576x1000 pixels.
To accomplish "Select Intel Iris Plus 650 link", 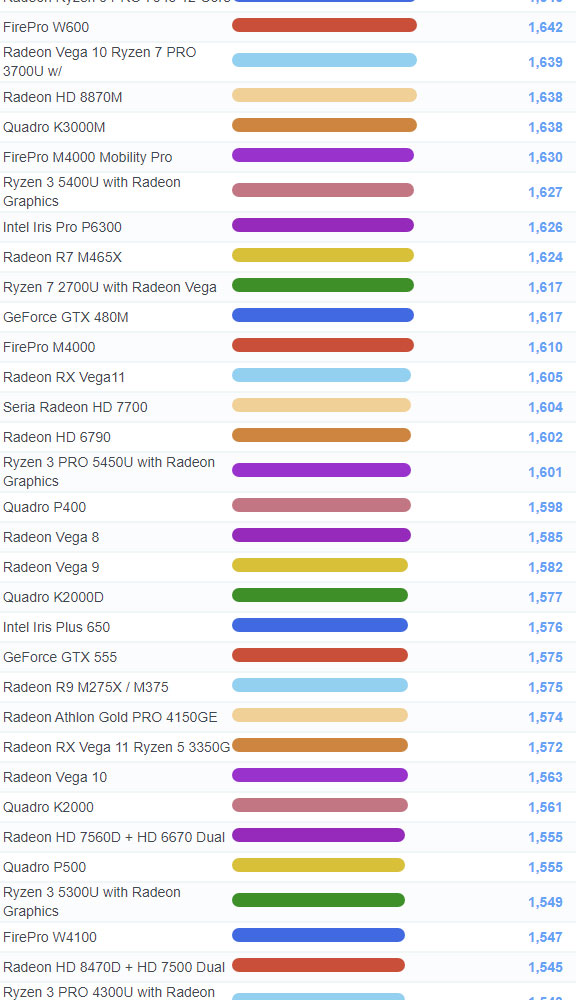I will [57, 628].
